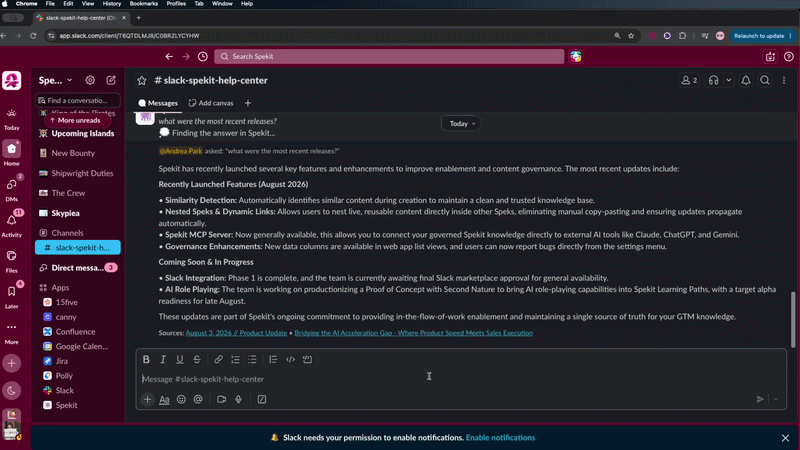Go back in Slack history
Viewport: 800px width, 450px height.
(x=169, y=57)
